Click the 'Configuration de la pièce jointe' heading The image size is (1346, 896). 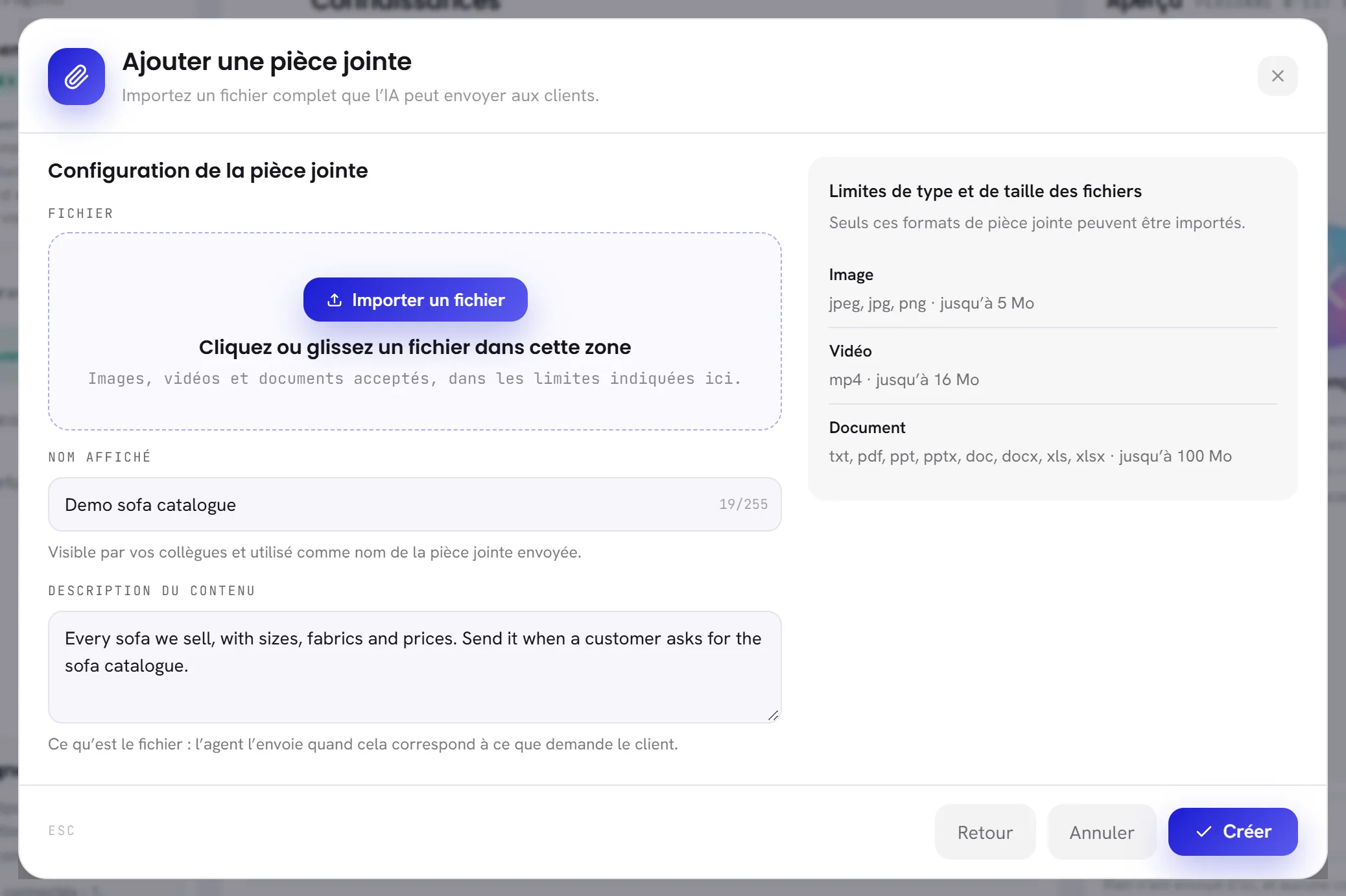(x=207, y=171)
